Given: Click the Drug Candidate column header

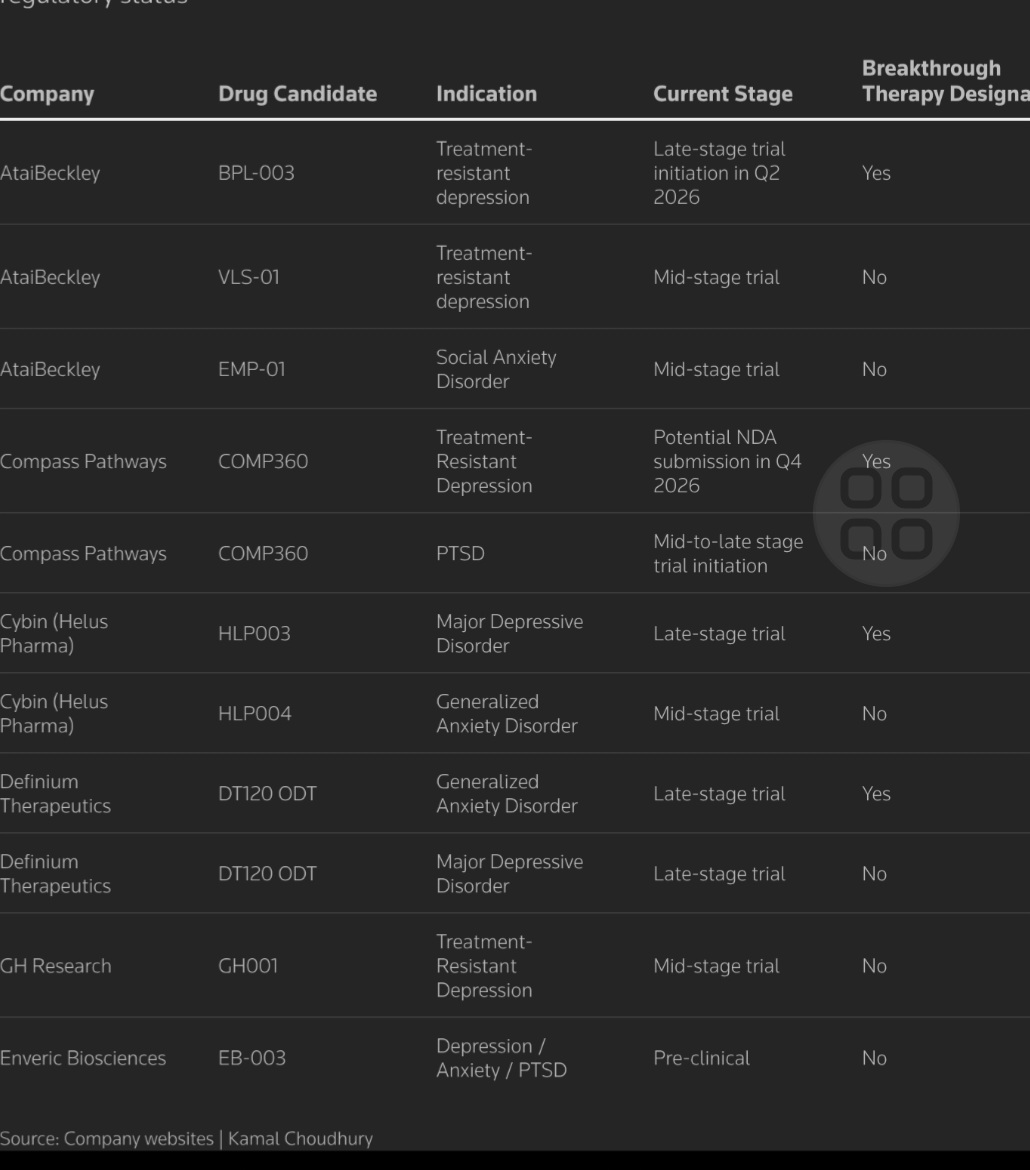Looking at the screenshot, I should pyautogui.click(x=297, y=94).
